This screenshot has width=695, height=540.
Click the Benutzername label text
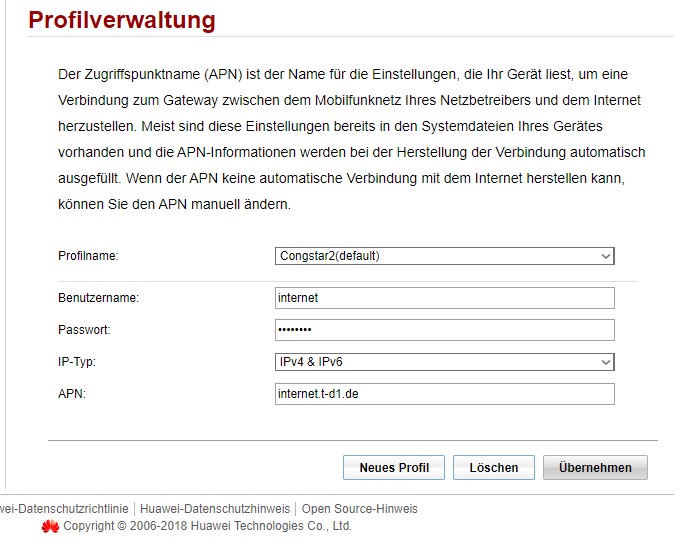click(x=98, y=298)
